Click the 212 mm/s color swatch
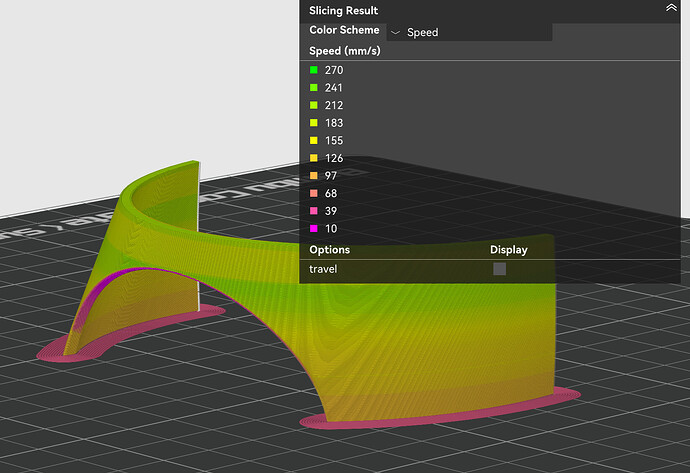690x473 pixels. click(x=314, y=105)
